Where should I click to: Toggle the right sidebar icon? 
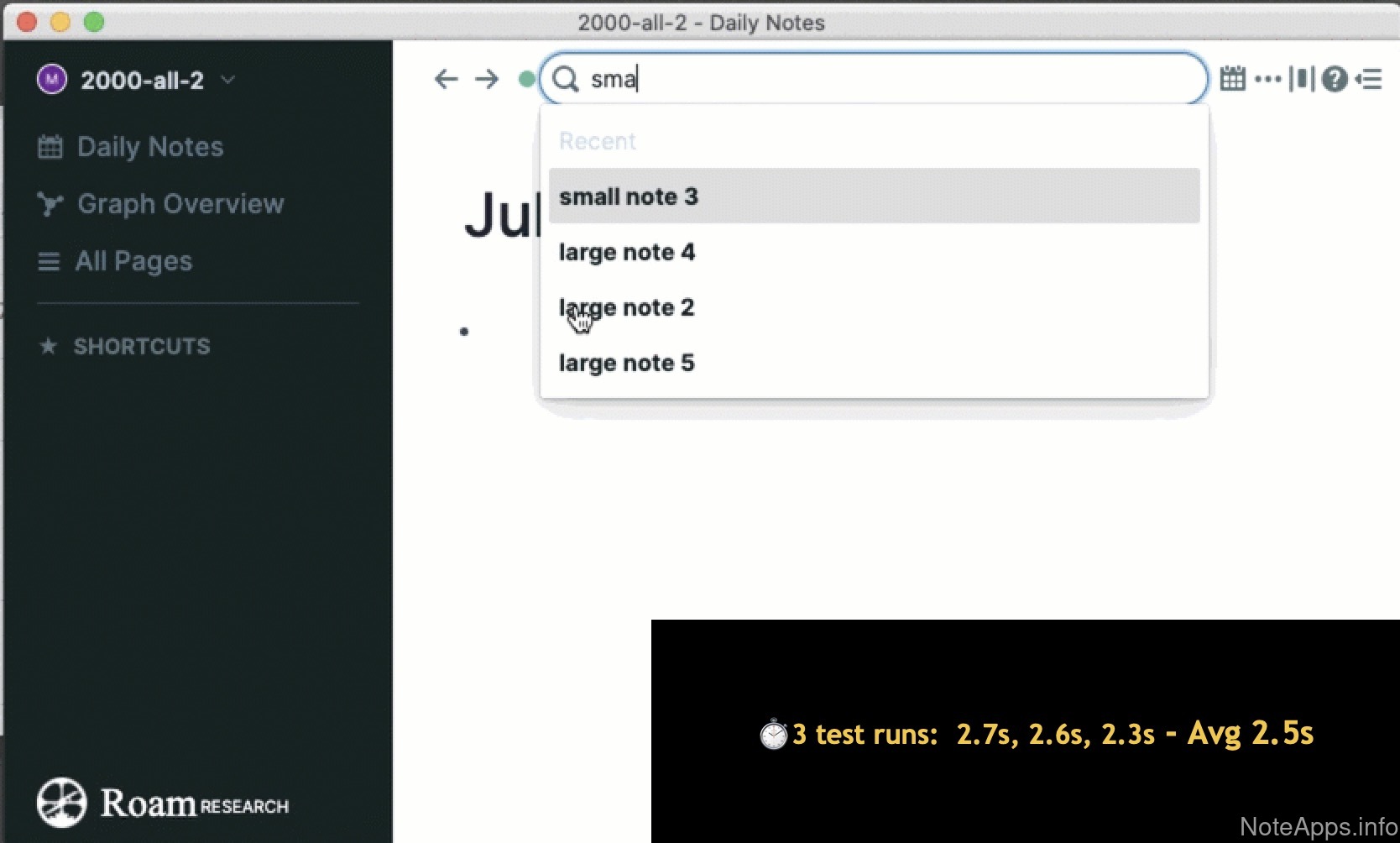coord(1369,80)
